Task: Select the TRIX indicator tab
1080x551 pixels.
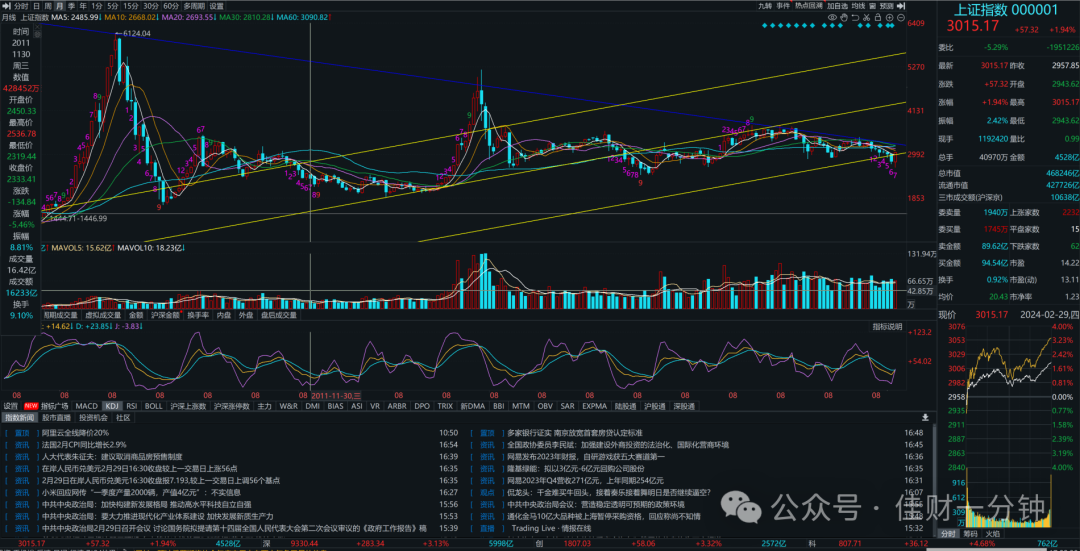Action: (x=445, y=406)
